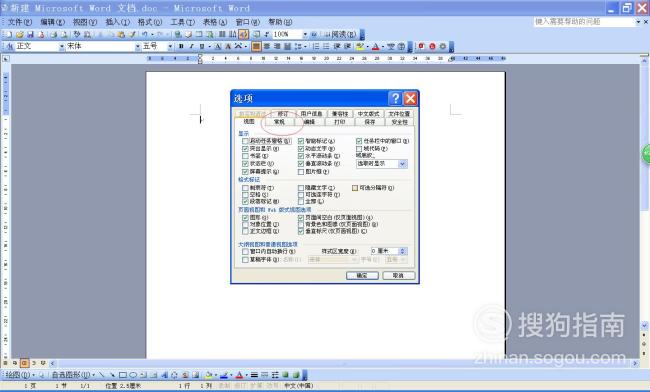Open the 文件 menu in menu bar
650x392 pixels.
tap(20, 22)
